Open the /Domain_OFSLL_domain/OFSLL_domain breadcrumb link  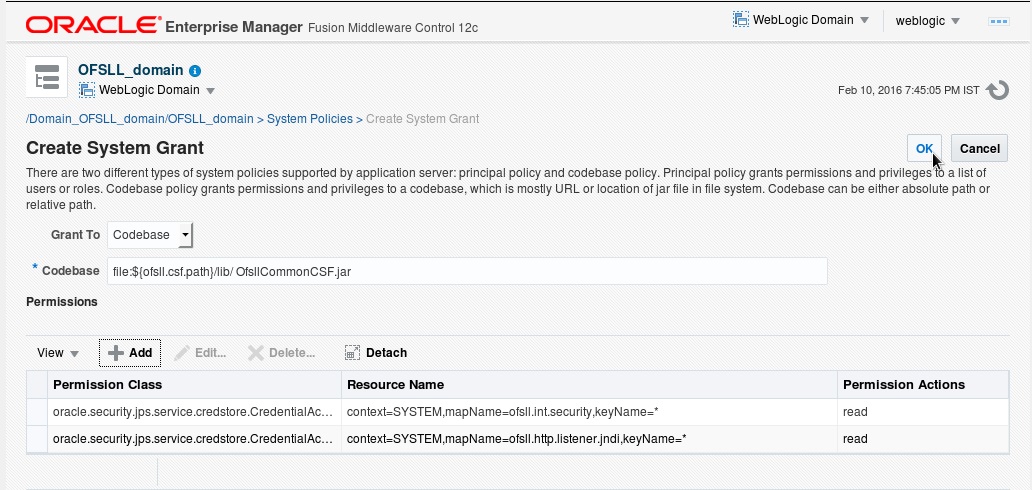(x=140, y=119)
